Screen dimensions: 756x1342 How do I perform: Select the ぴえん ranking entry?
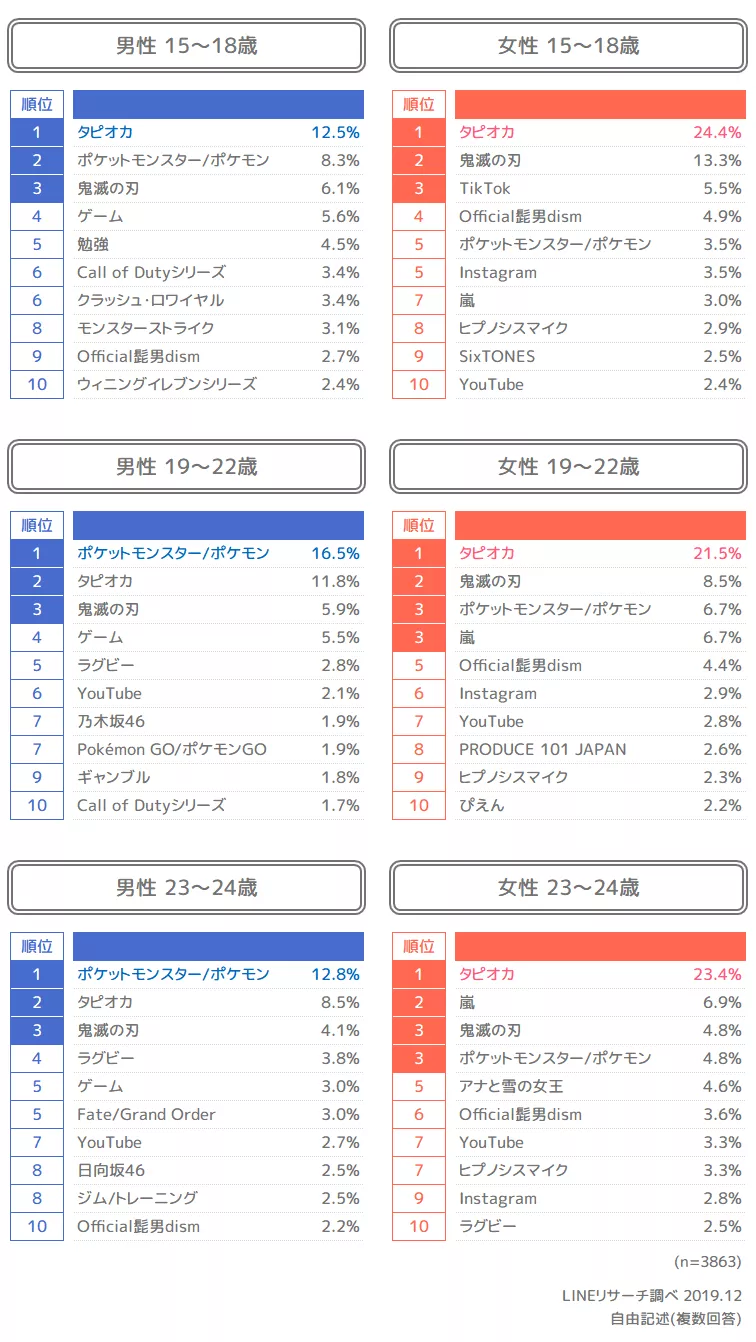pos(483,805)
